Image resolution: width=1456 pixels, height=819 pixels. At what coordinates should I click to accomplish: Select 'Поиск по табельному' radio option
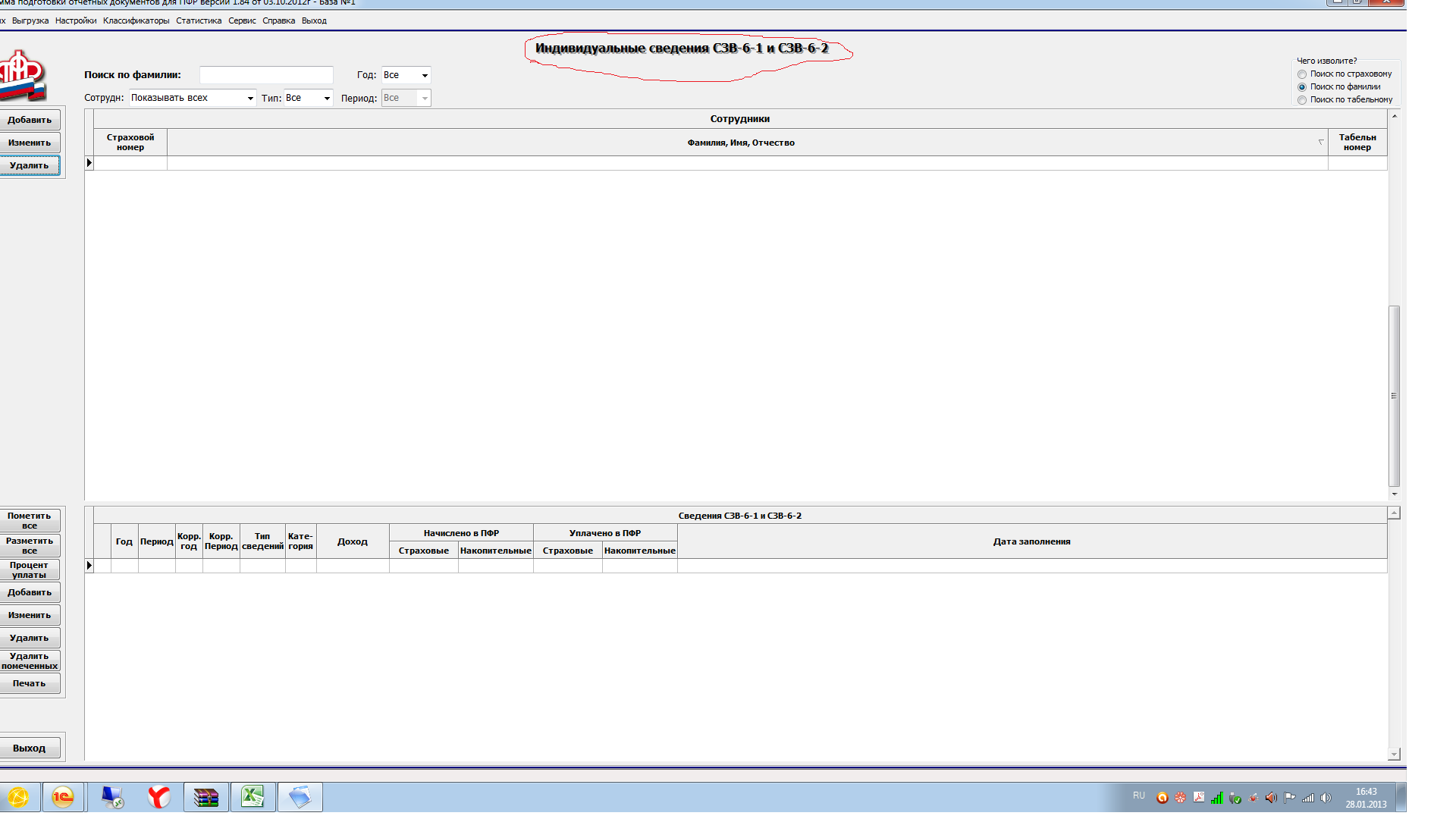tap(1302, 100)
